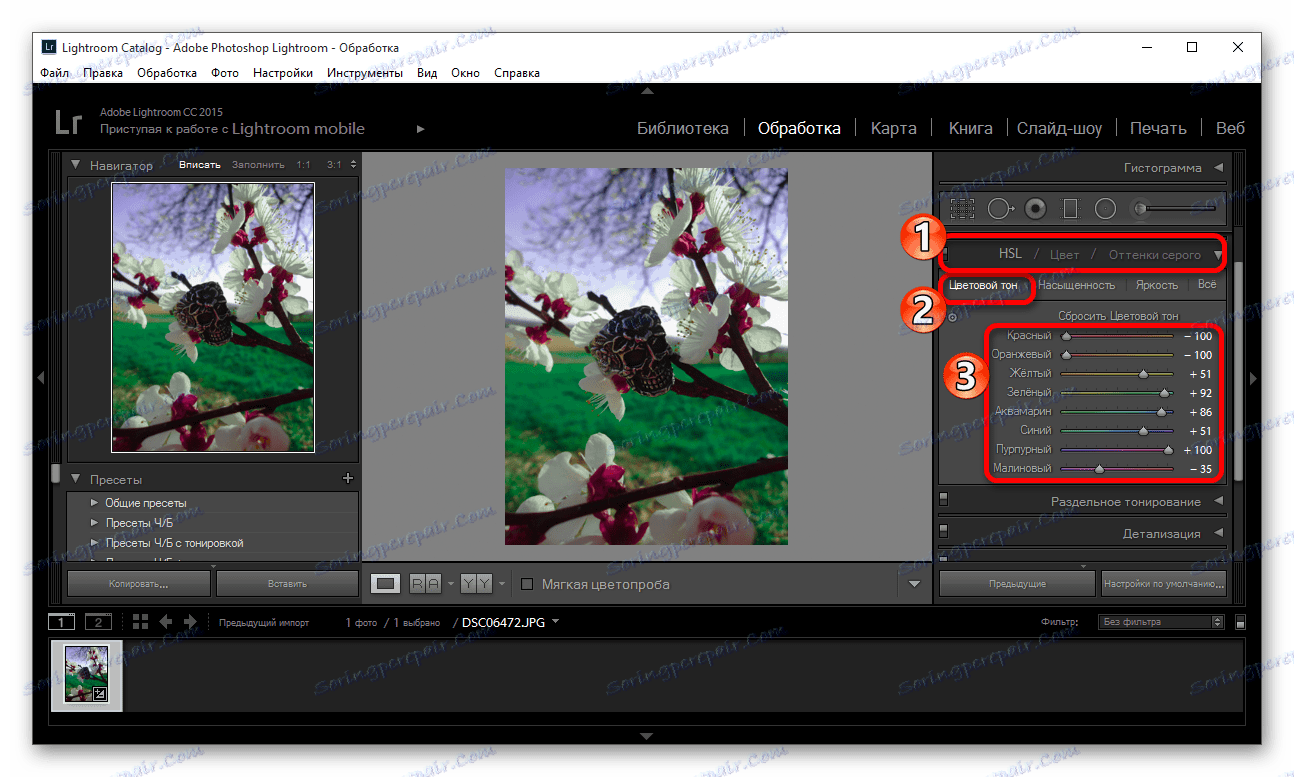The image size is (1294, 777).
Task: Toggle the Детализация panel switch
Action: [x=943, y=533]
